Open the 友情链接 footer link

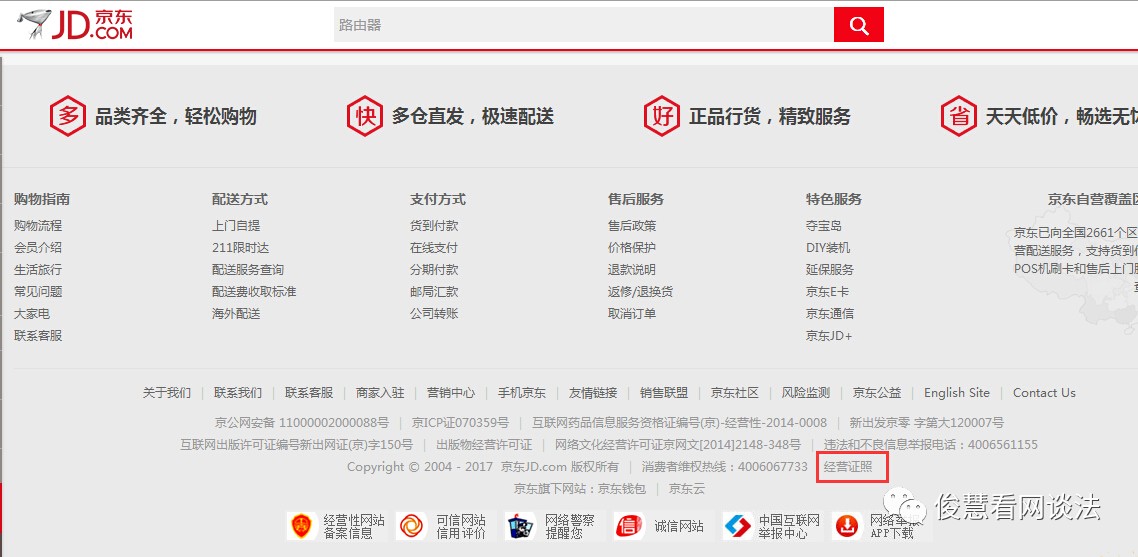pyautogui.click(x=593, y=393)
